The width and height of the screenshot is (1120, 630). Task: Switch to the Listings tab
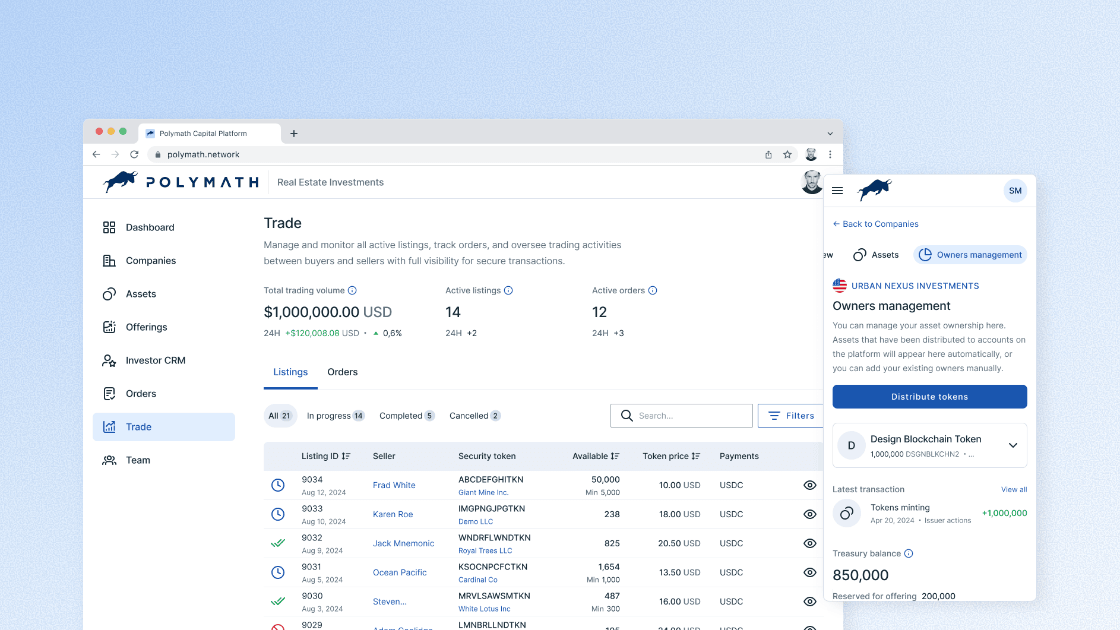click(x=290, y=372)
